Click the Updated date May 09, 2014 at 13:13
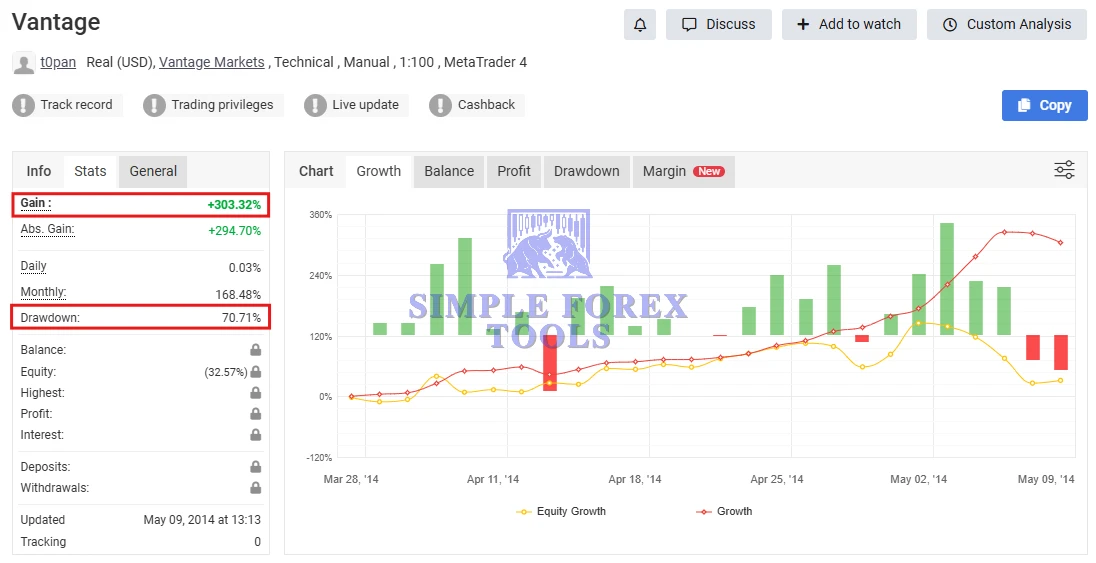 pyautogui.click(x=202, y=520)
